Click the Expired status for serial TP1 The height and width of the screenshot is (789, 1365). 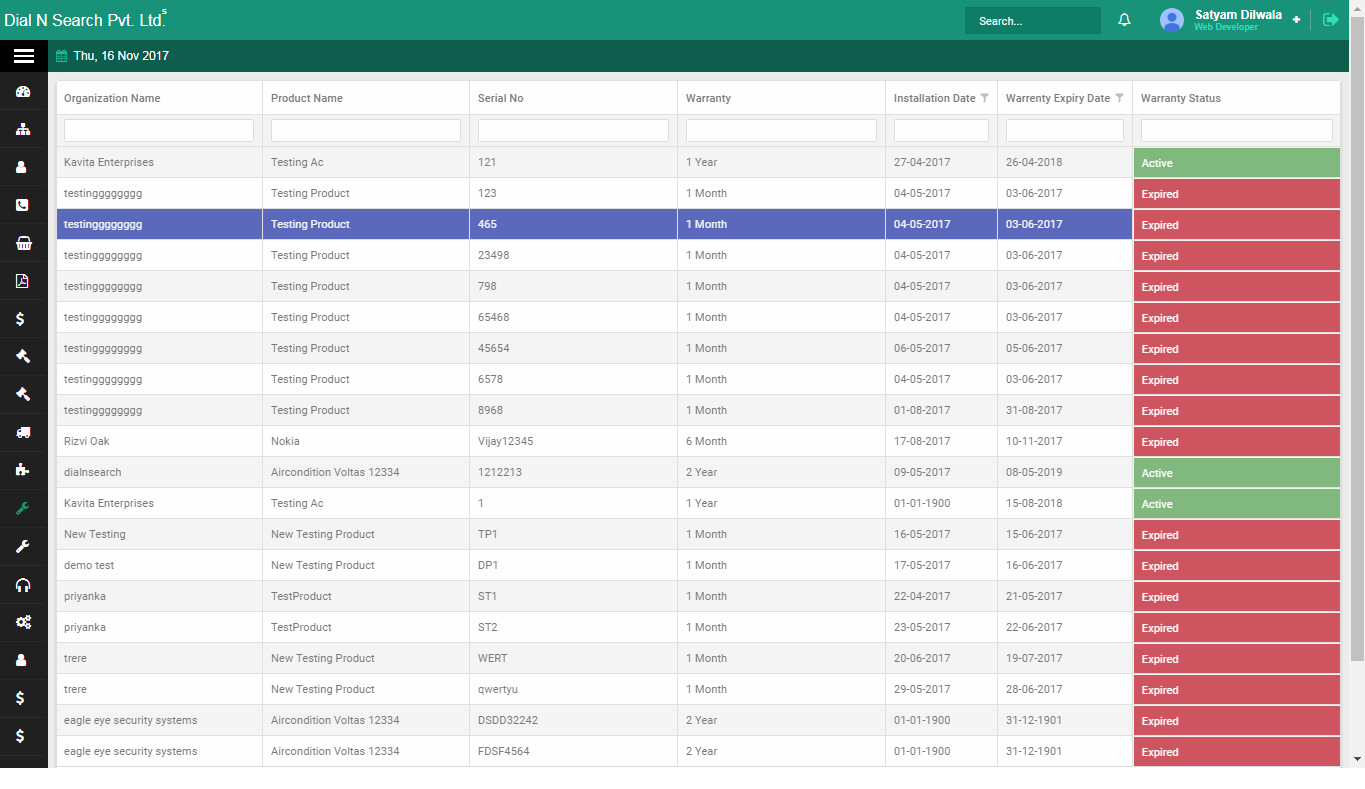tap(1237, 535)
